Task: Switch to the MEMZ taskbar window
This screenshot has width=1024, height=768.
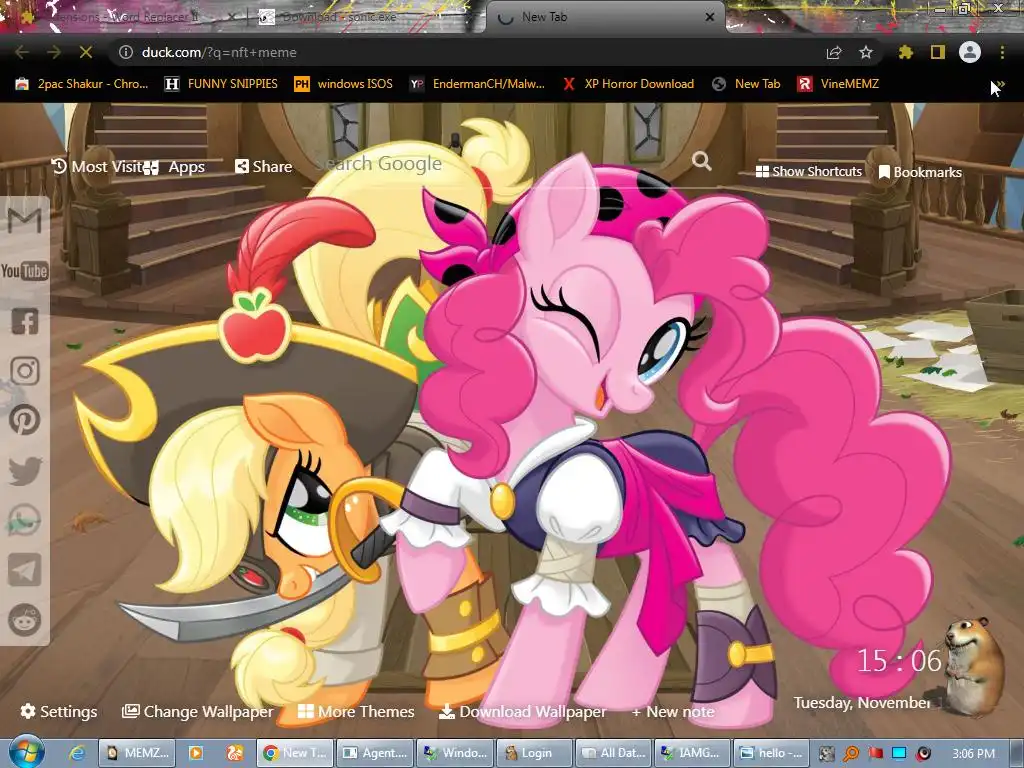Action: click(x=137, y=753)
